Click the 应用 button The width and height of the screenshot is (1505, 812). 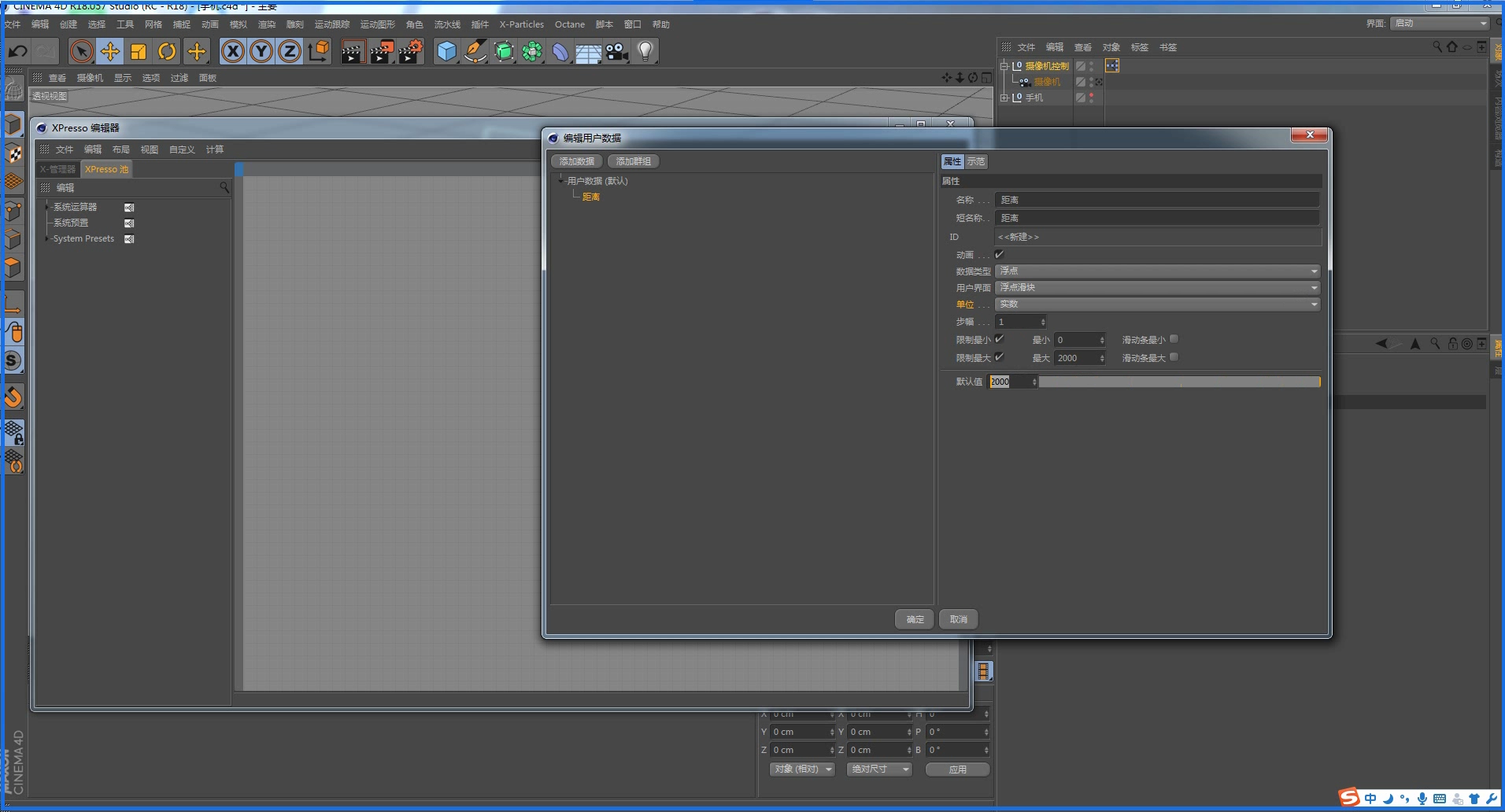(x=958, y=770)
